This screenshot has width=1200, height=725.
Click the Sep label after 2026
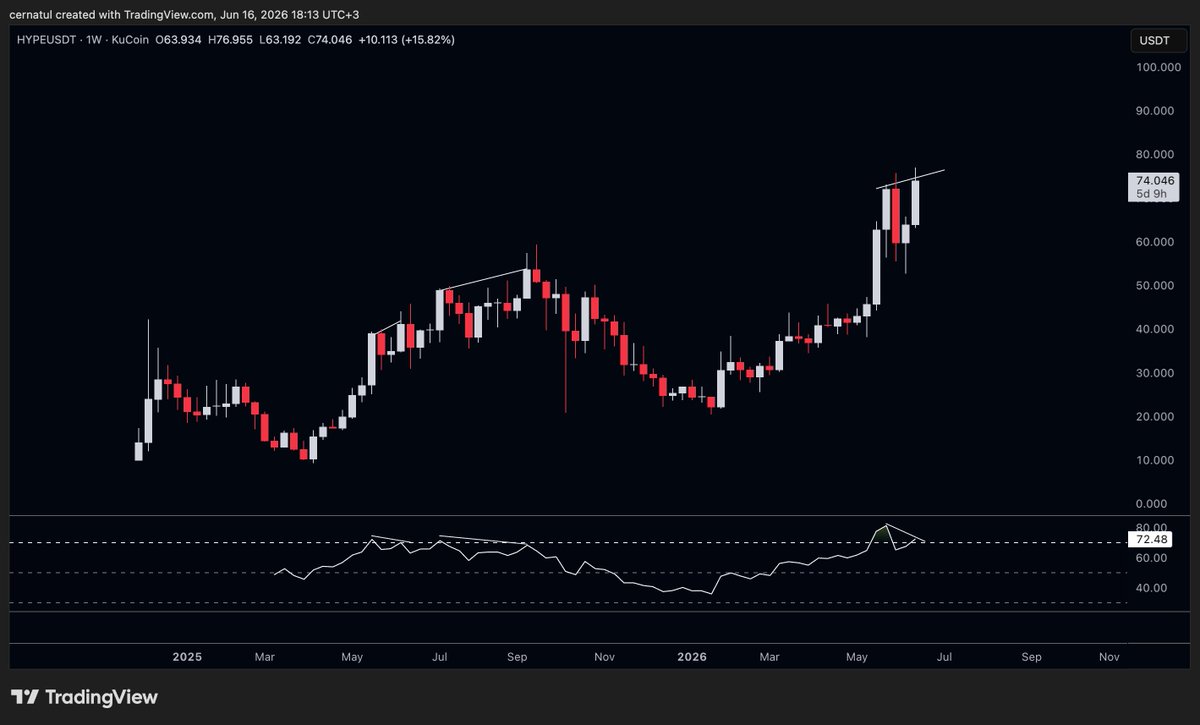tap(1032, 657)
